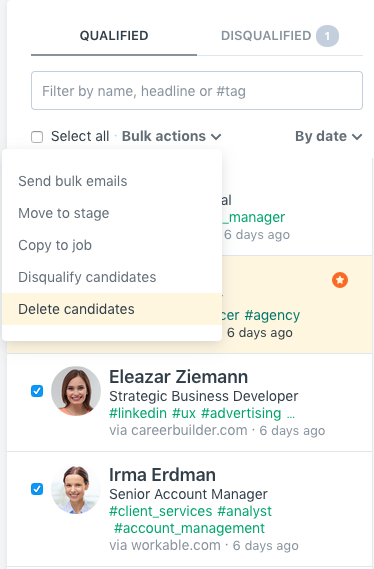Click the Disqualified count badge
The image size is (374, 569).
tap(327, 36)
